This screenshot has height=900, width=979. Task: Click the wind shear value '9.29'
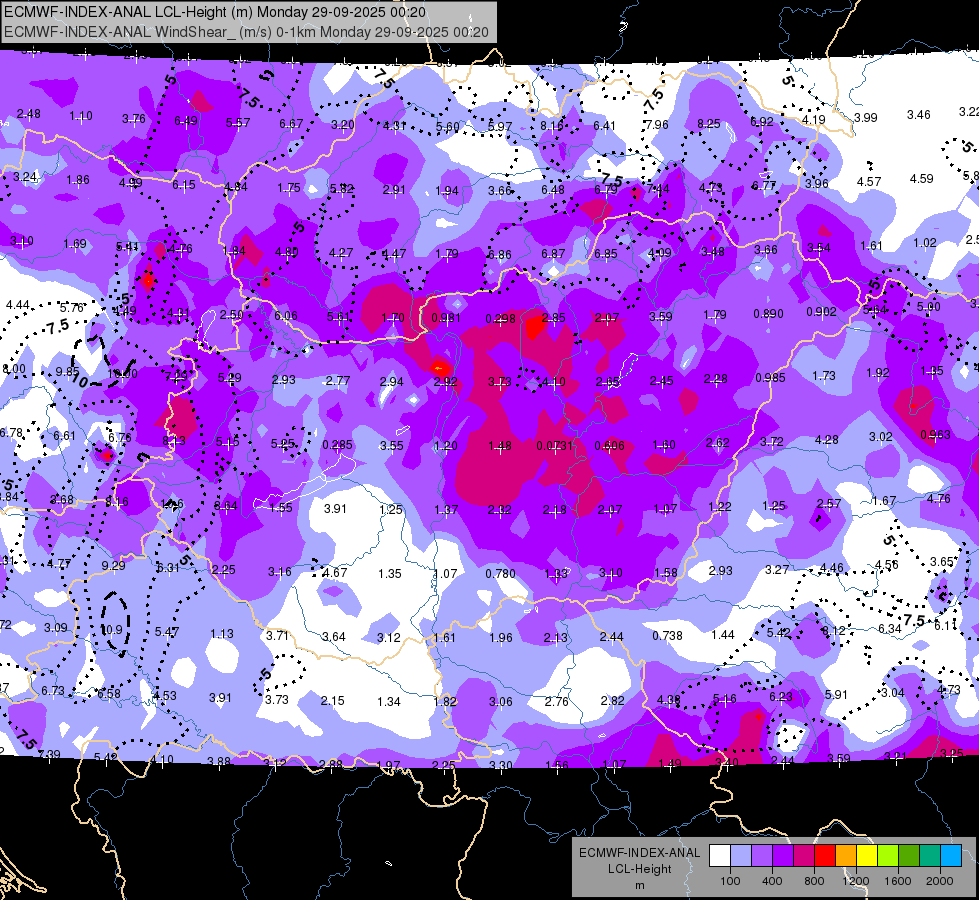[114, 566]
